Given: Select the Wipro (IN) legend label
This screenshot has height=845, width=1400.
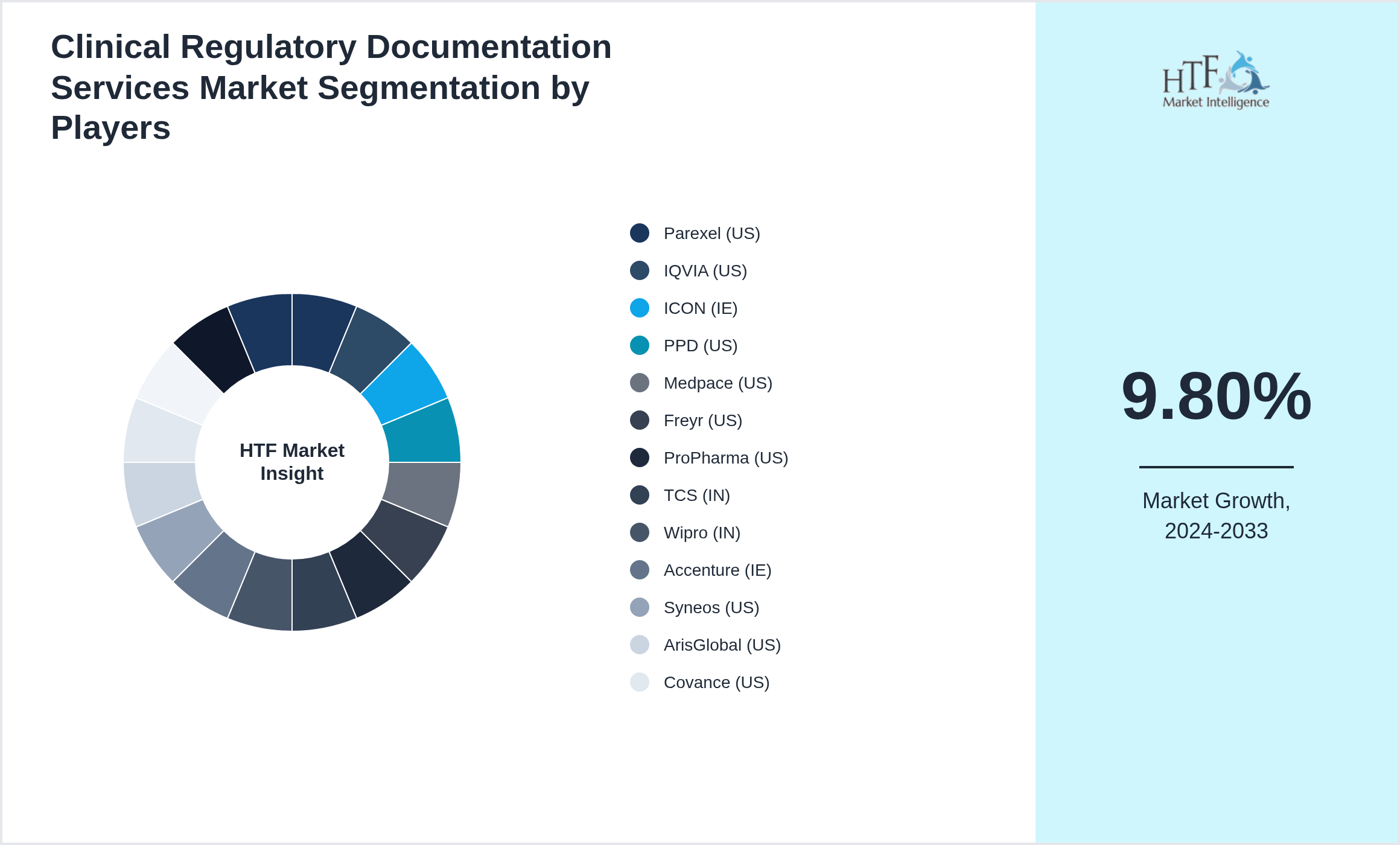Looking at the screenshot, I should click(702, 533).
